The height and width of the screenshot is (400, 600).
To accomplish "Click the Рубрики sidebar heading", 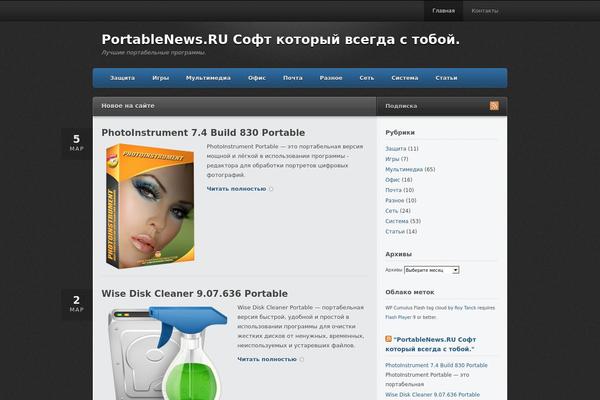I will 400,132.
